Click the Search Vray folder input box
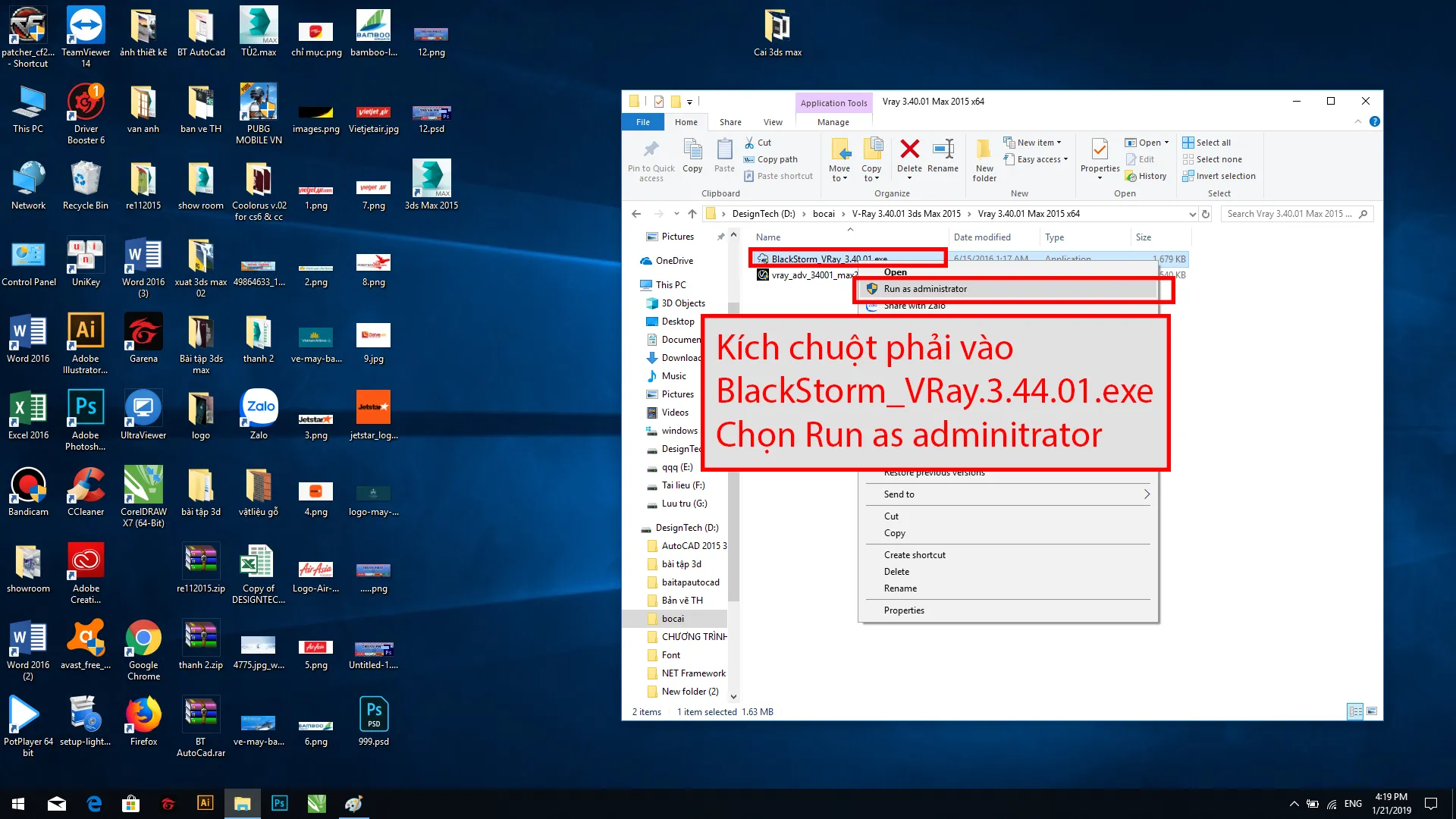1456x819 pixels. (1289, 214)
